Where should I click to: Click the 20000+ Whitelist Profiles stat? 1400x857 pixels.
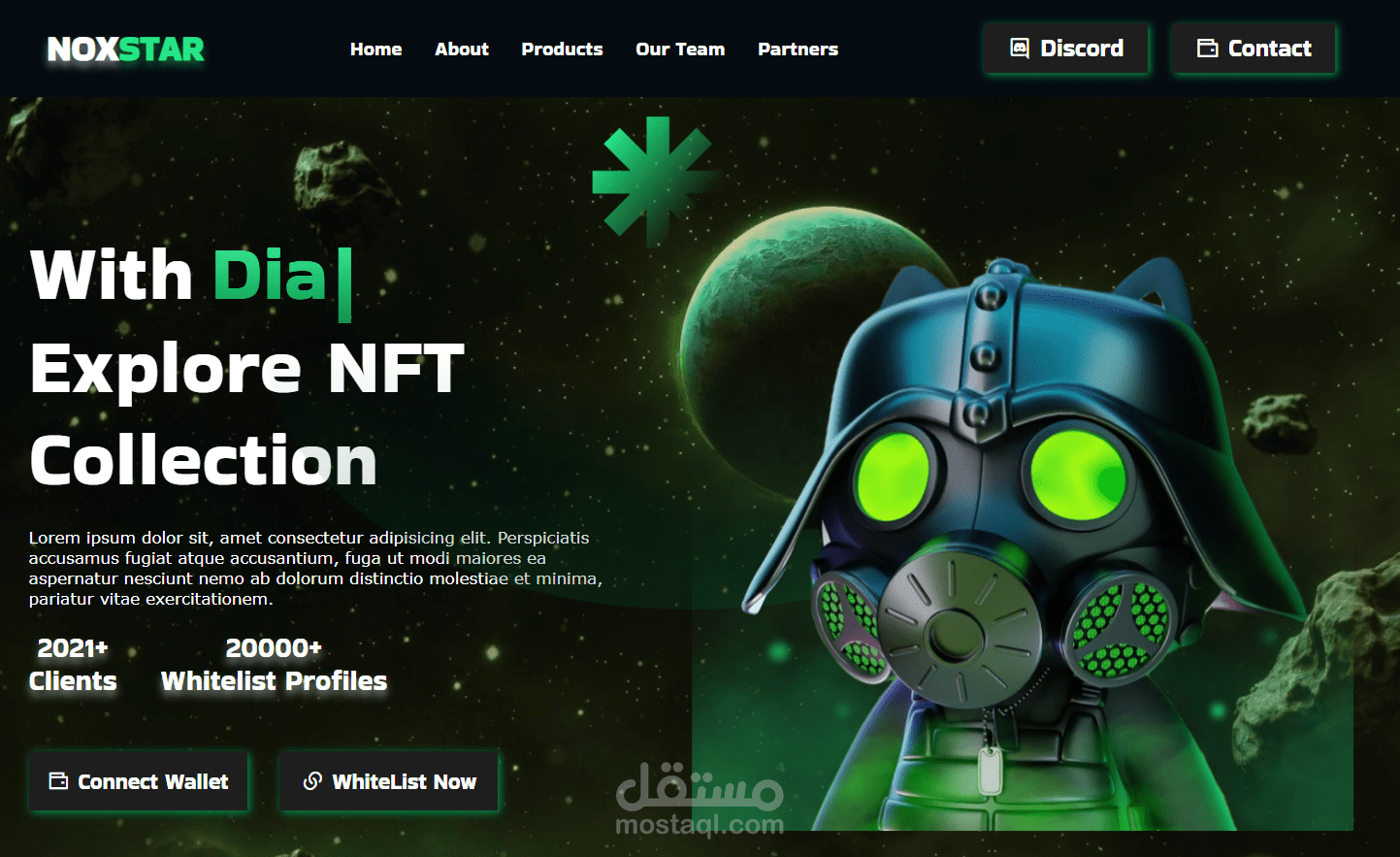click(x=274, y=664)
